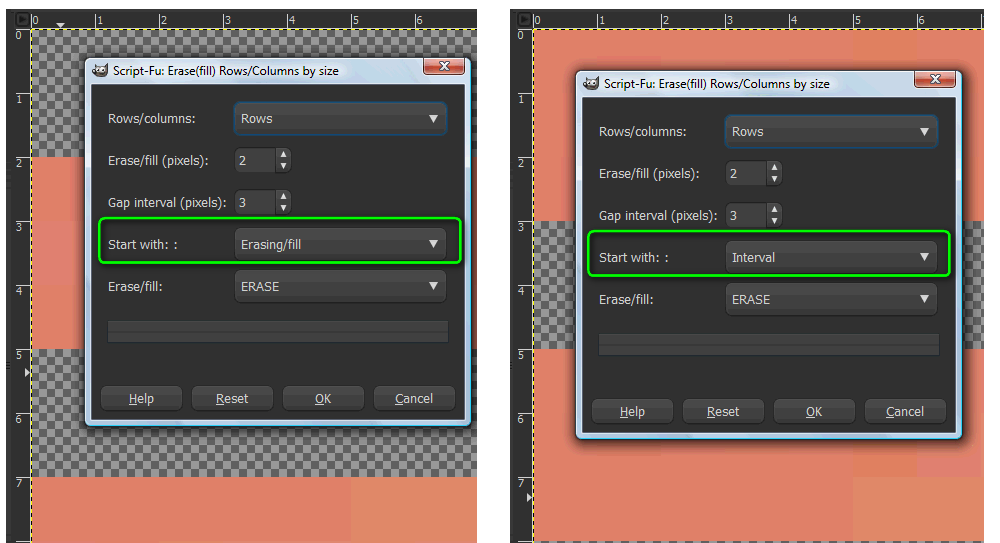Decrease Gap interval value in left dialog
The height and width of the screenshot is (543, 1000).
coord(284,208)
